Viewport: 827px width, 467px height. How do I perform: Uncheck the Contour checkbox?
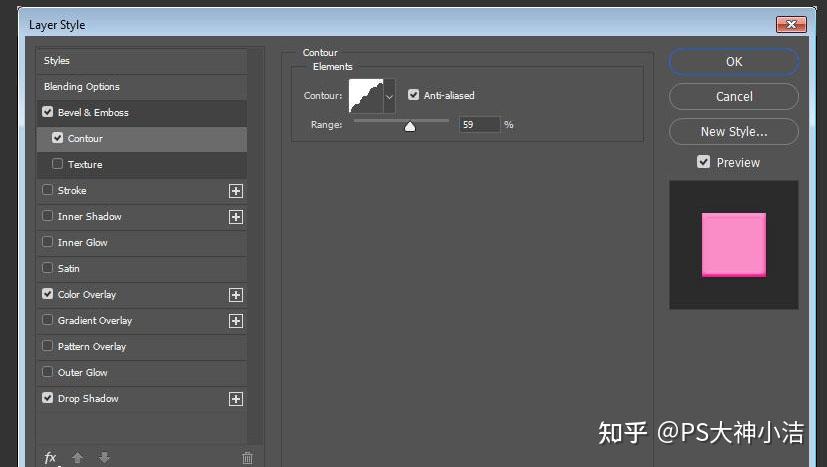(57, 138)
